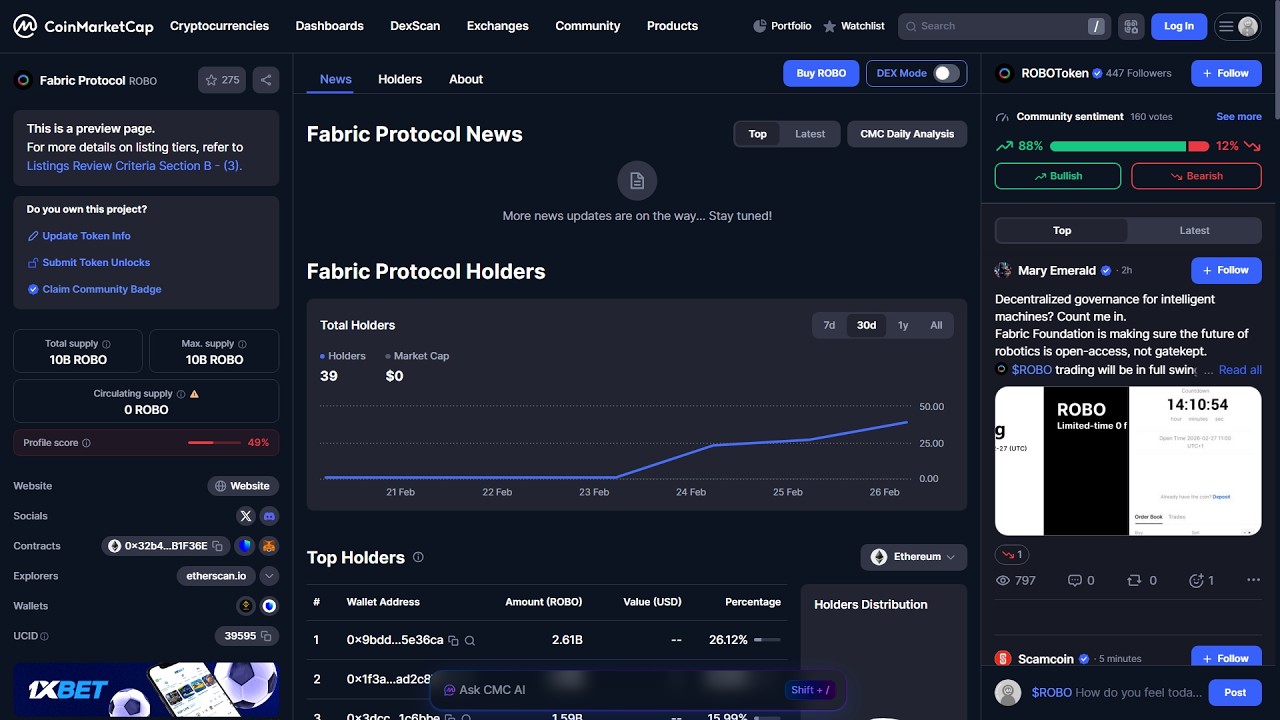Open the hamburger profile menu
The width and height of the screenshot is (1280, 720).
pyautogui.click(x=1238, y=26)
